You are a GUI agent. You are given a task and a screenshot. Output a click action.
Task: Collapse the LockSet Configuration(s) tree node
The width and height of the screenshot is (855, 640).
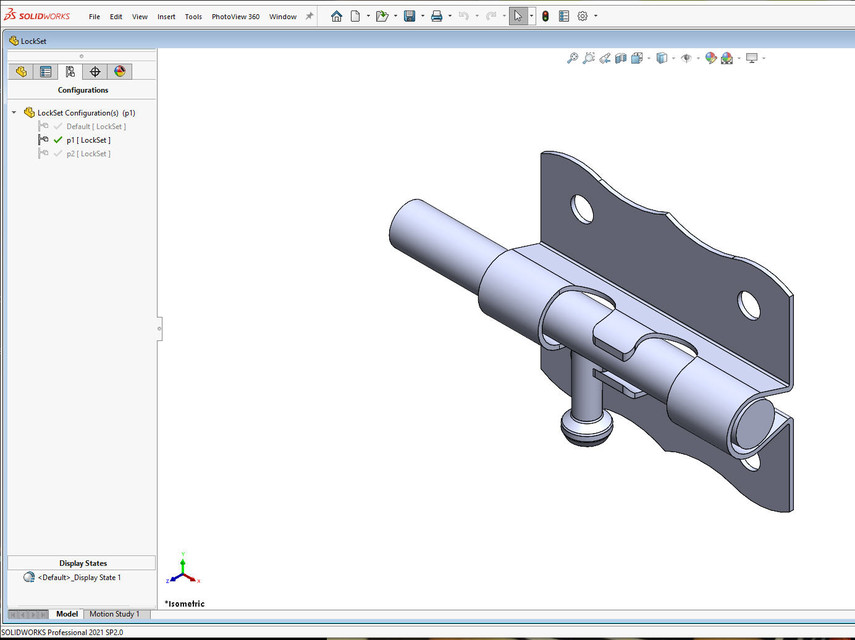(13, 112)
